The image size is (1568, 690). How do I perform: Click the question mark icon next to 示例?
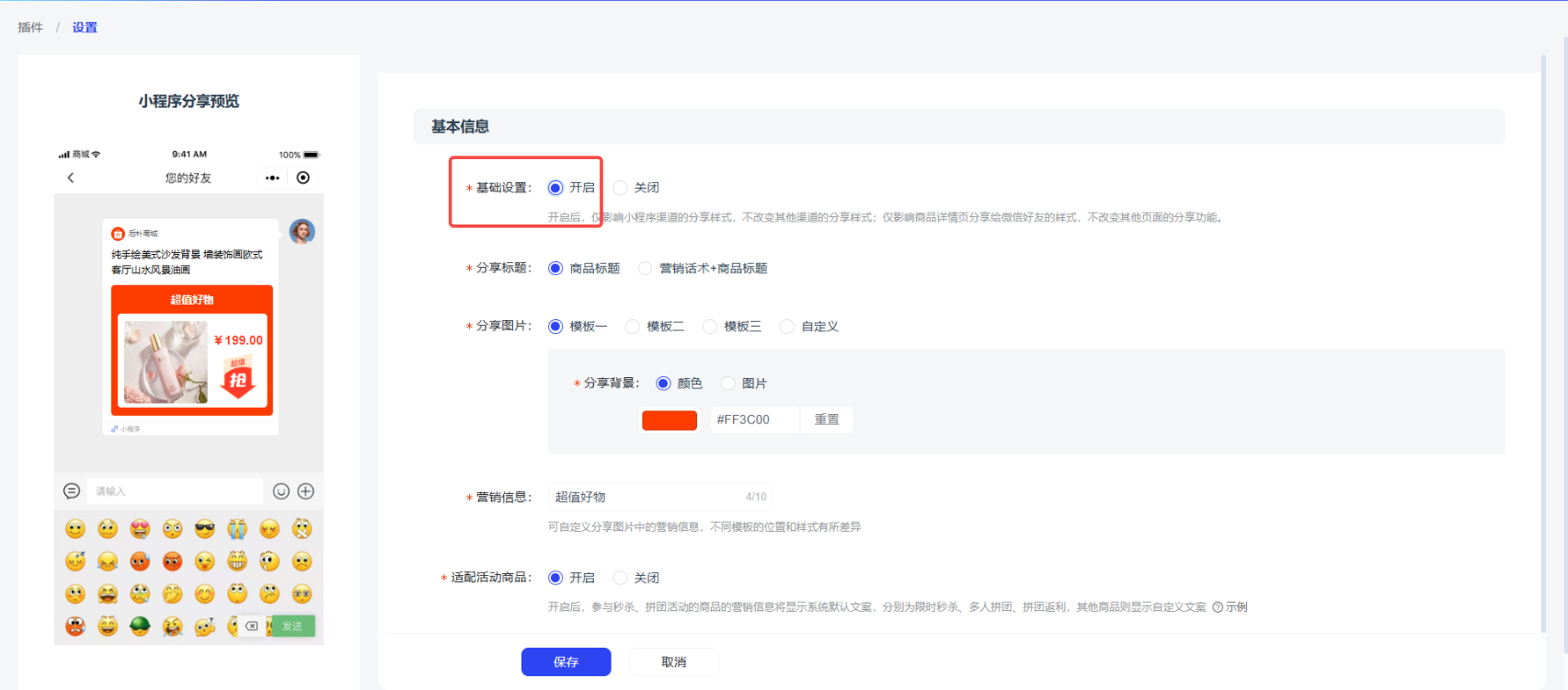1218,607
